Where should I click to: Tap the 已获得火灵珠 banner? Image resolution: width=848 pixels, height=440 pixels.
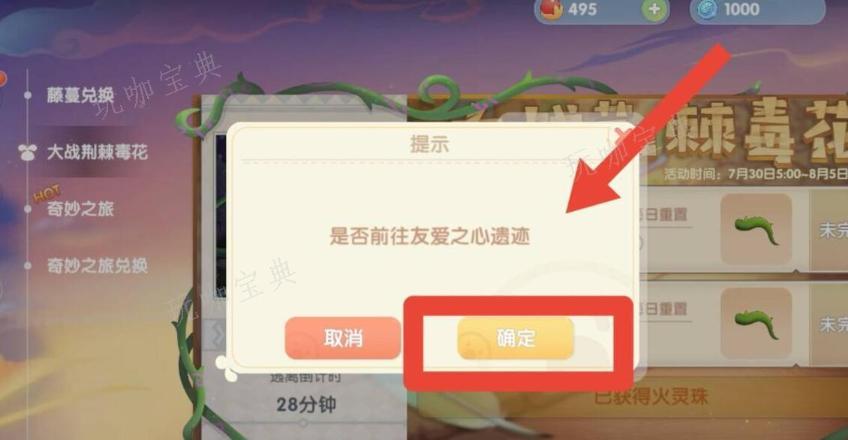pyautogui.click(x=651, y=396)
